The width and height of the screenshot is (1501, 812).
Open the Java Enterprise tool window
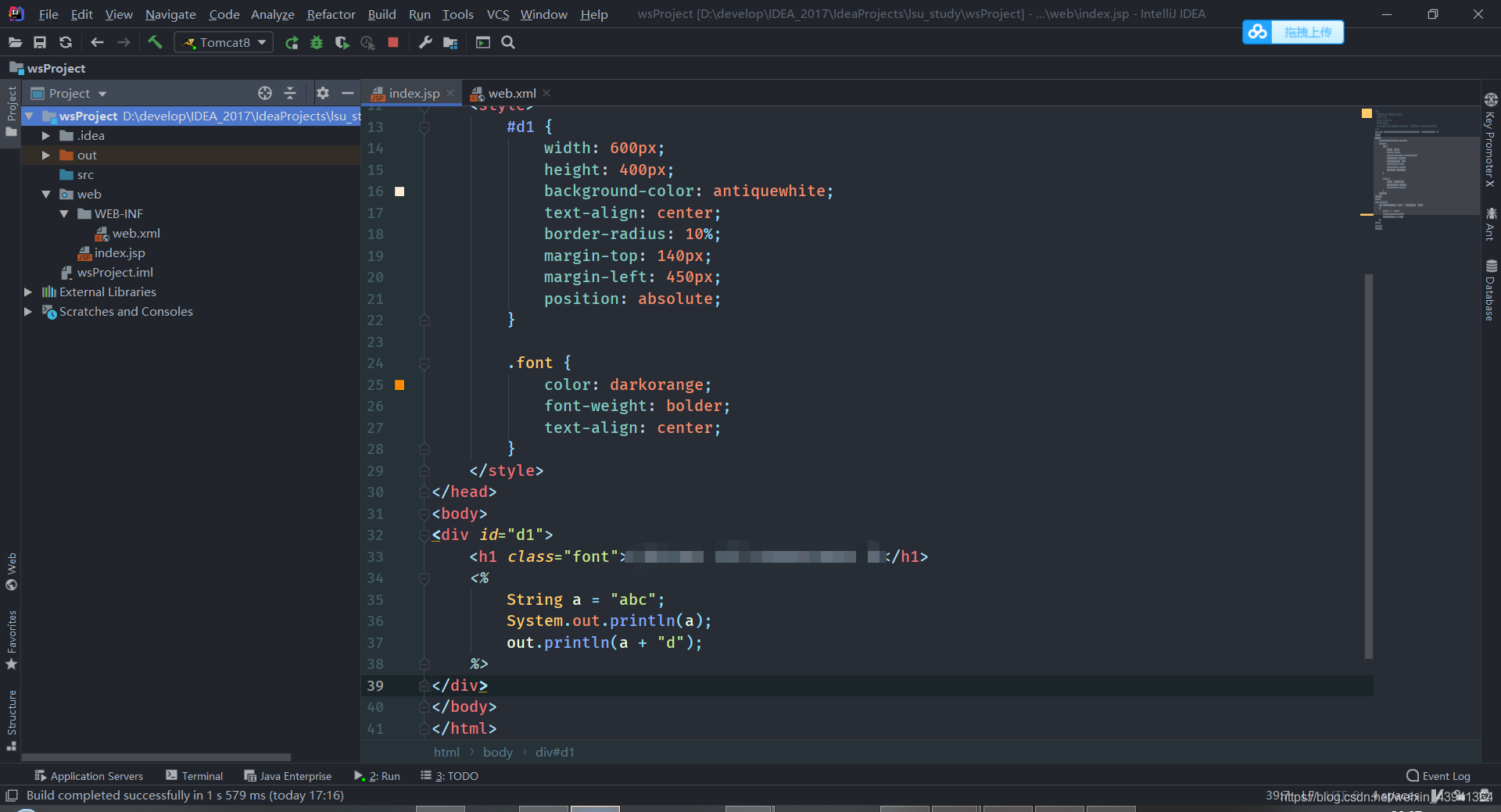tap(288, 776)
